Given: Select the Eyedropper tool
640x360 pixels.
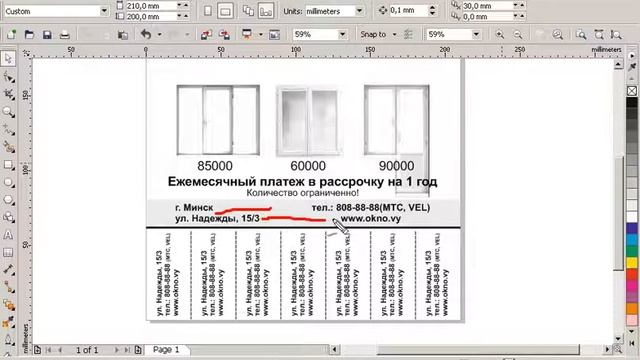Looking at the screenshot, I should (8, 323).
